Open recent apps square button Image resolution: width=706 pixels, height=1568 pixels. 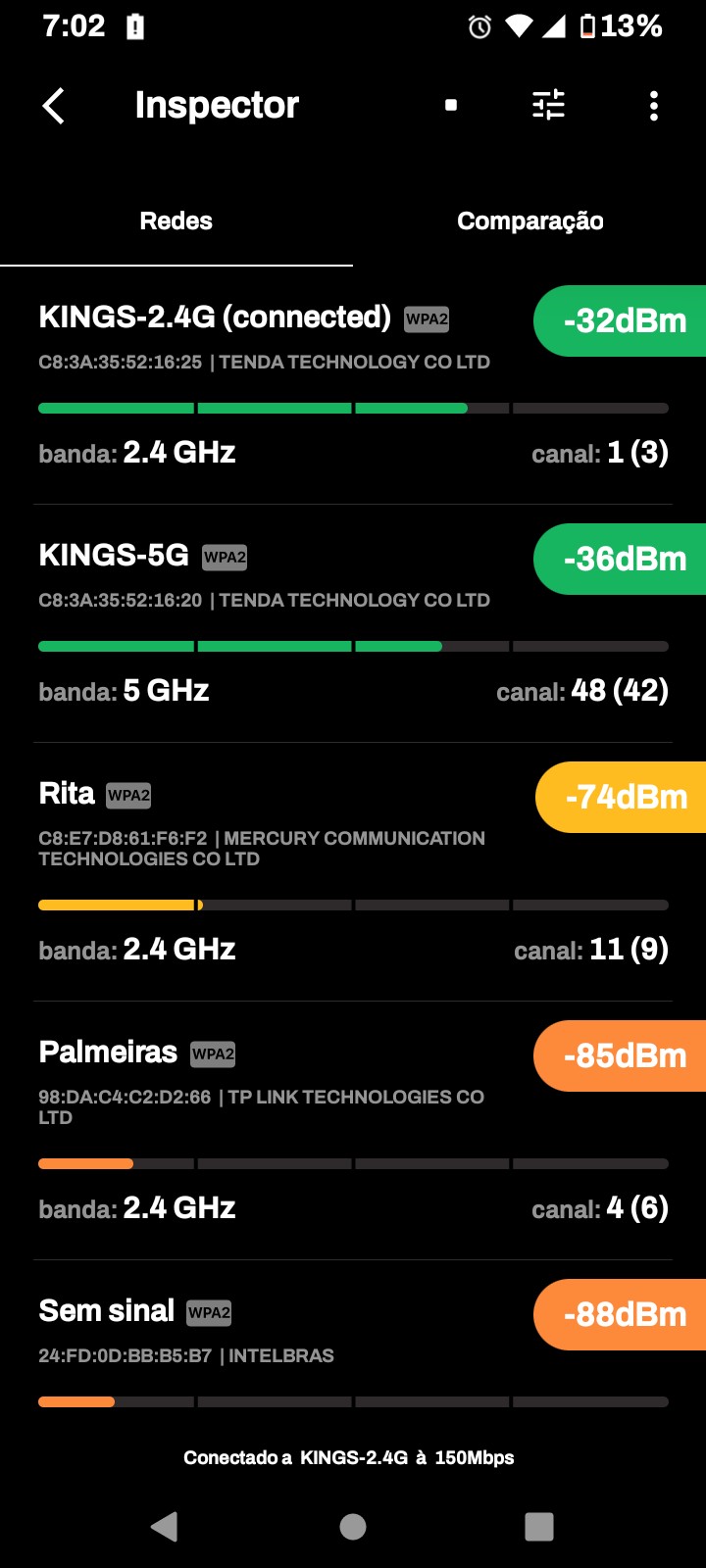(x=539, y=1526)
